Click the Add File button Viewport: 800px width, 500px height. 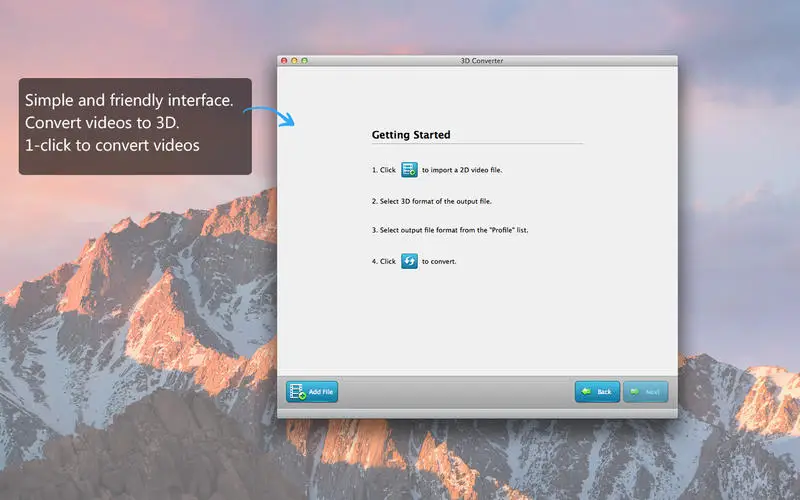click(x=312, y=392)
